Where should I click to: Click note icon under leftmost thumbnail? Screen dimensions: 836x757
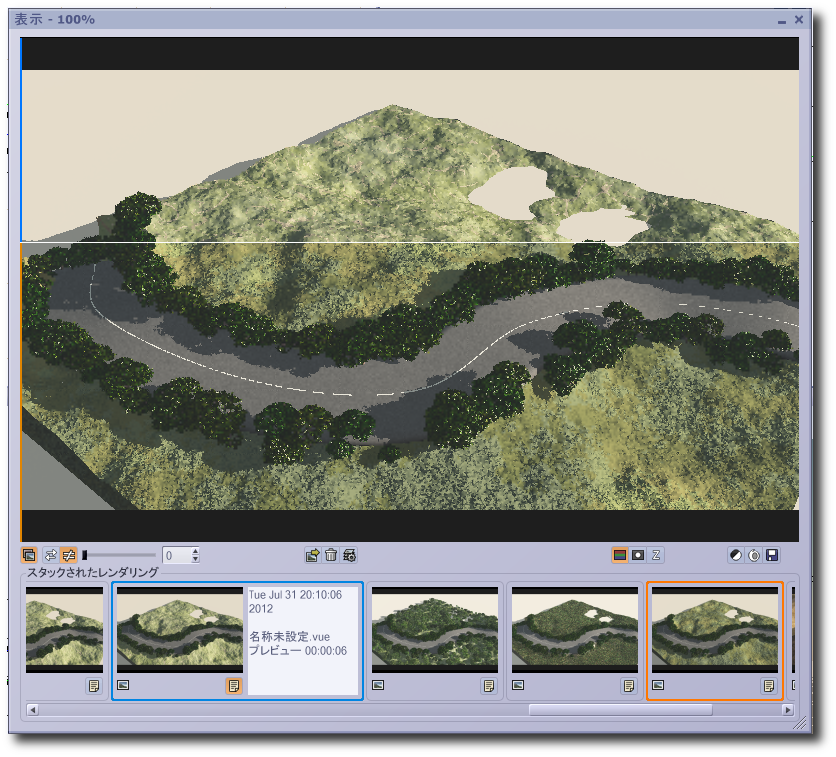click(x=94, y=686)
